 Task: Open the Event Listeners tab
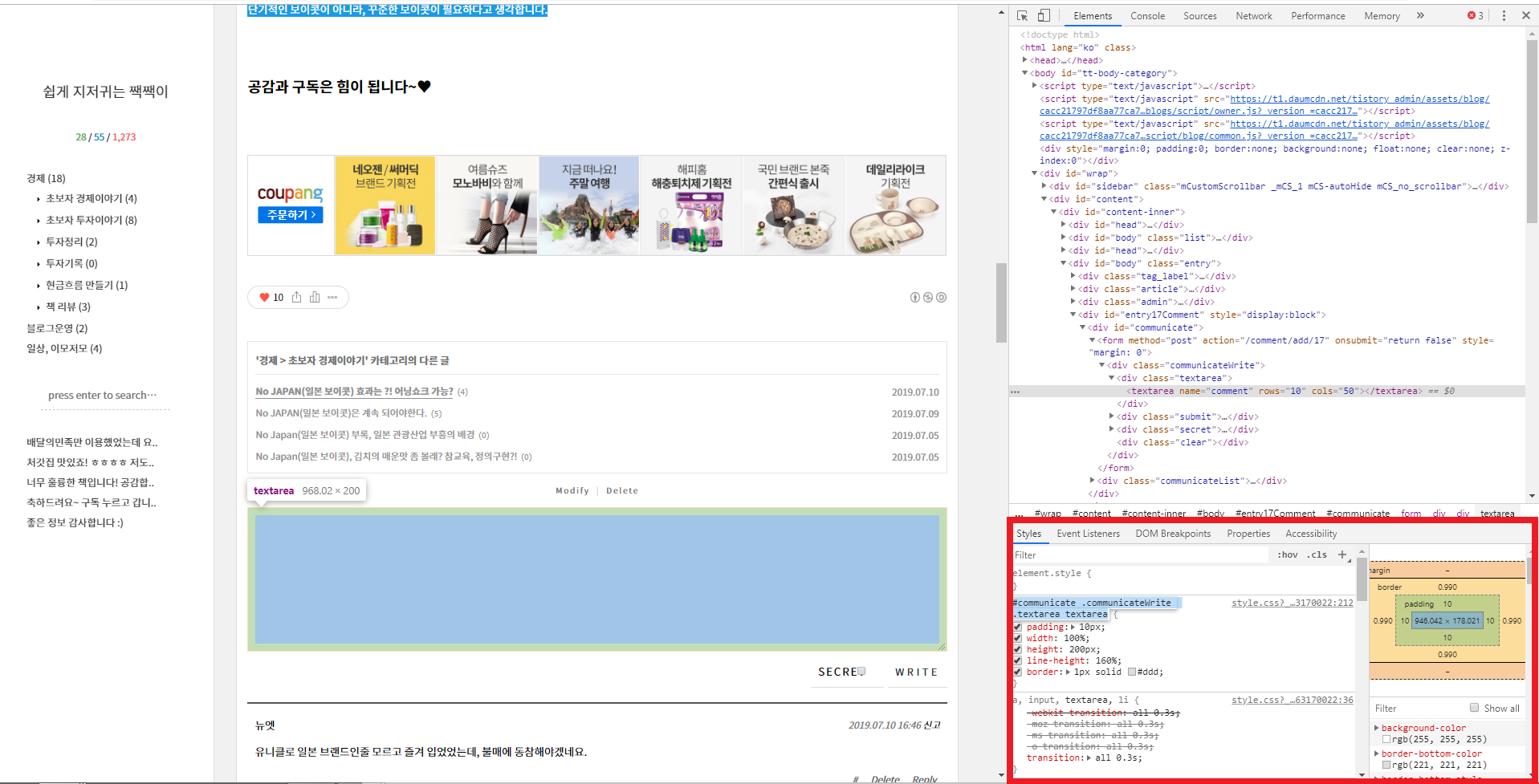(1088, 534)
